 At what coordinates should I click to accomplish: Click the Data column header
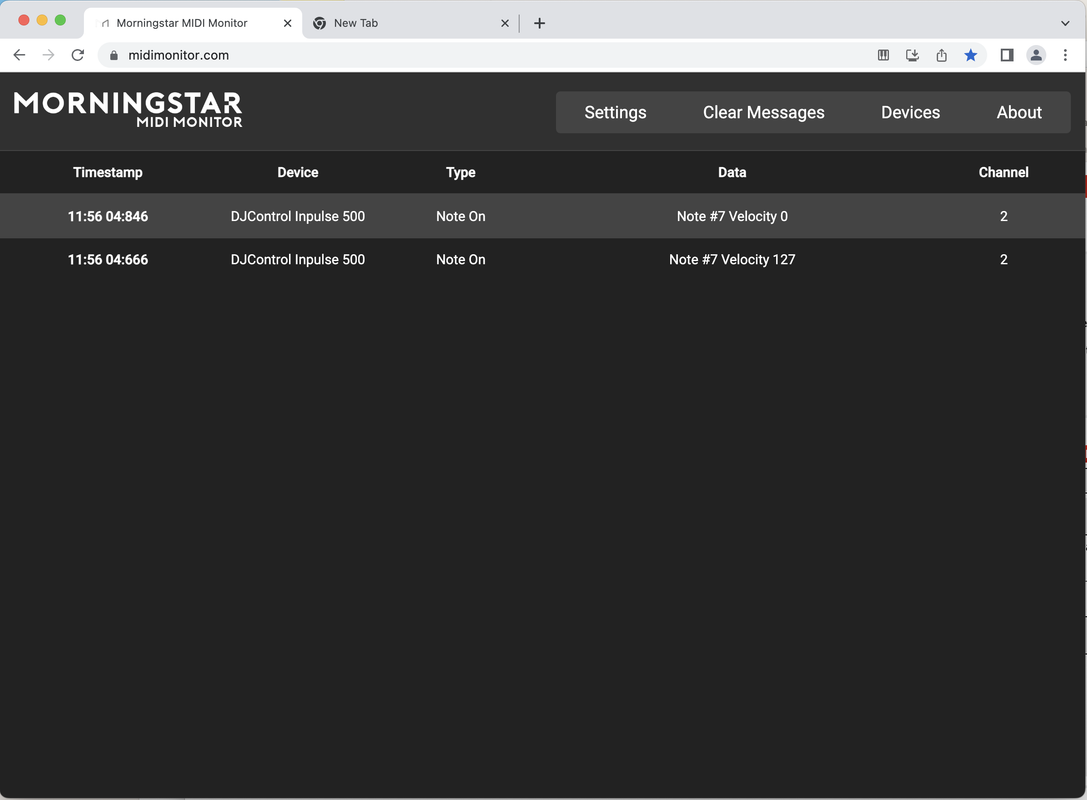(732, 172)
